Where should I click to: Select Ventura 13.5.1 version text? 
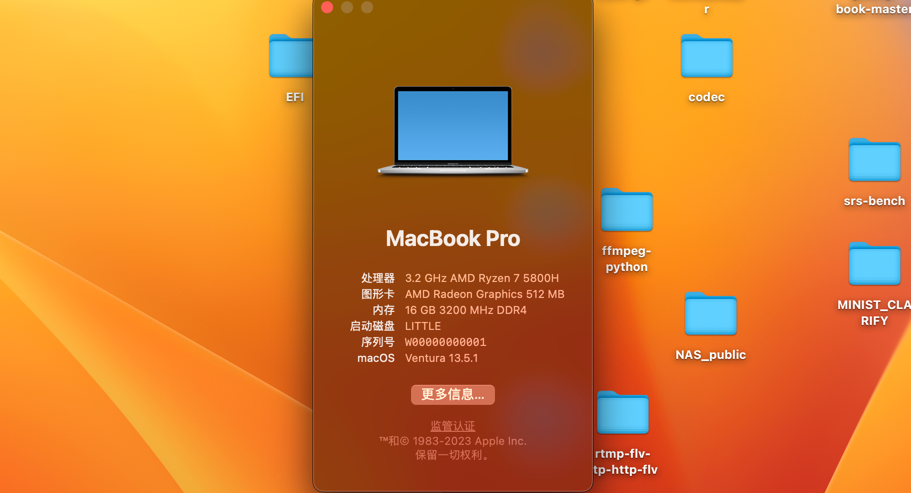(442, 358)
